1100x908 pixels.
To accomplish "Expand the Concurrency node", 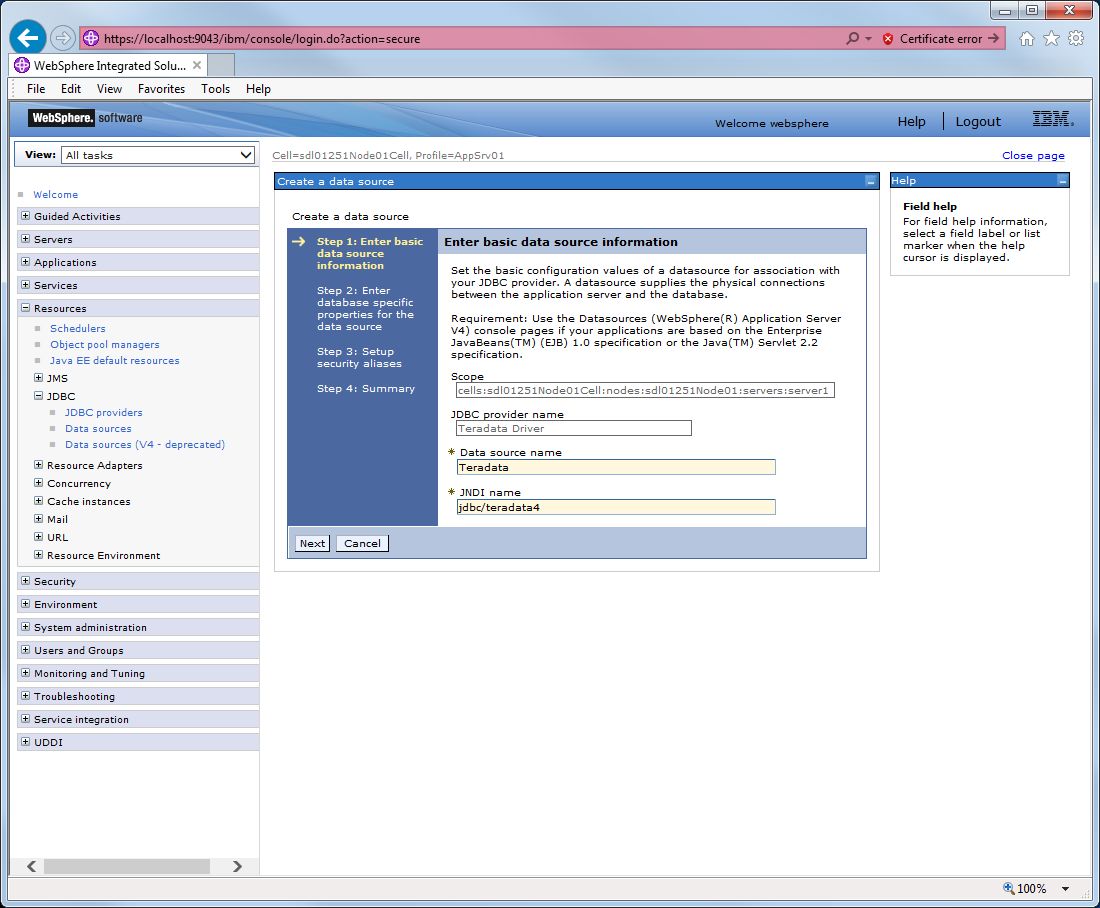I will [x=39, y=483].
